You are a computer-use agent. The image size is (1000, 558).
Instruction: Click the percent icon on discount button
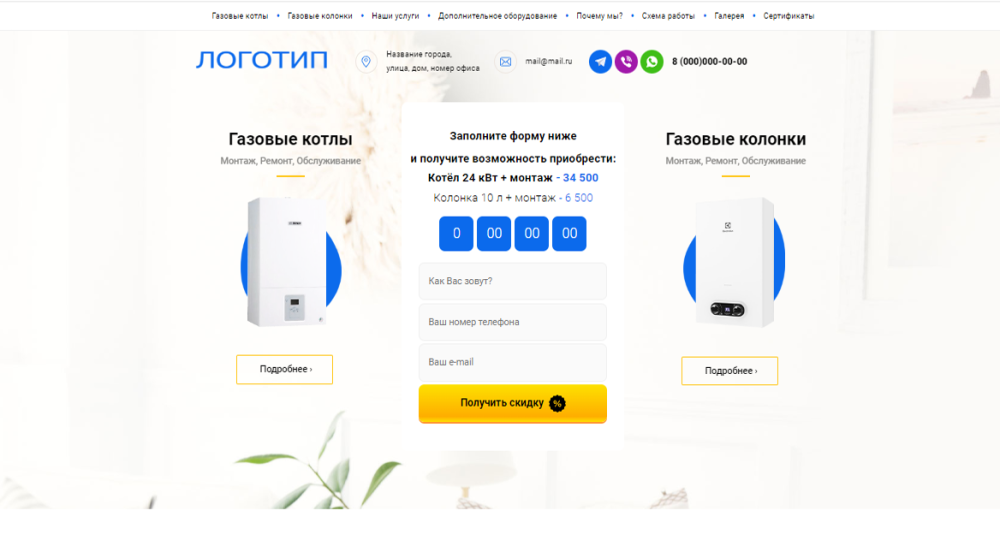coord(557,403)
